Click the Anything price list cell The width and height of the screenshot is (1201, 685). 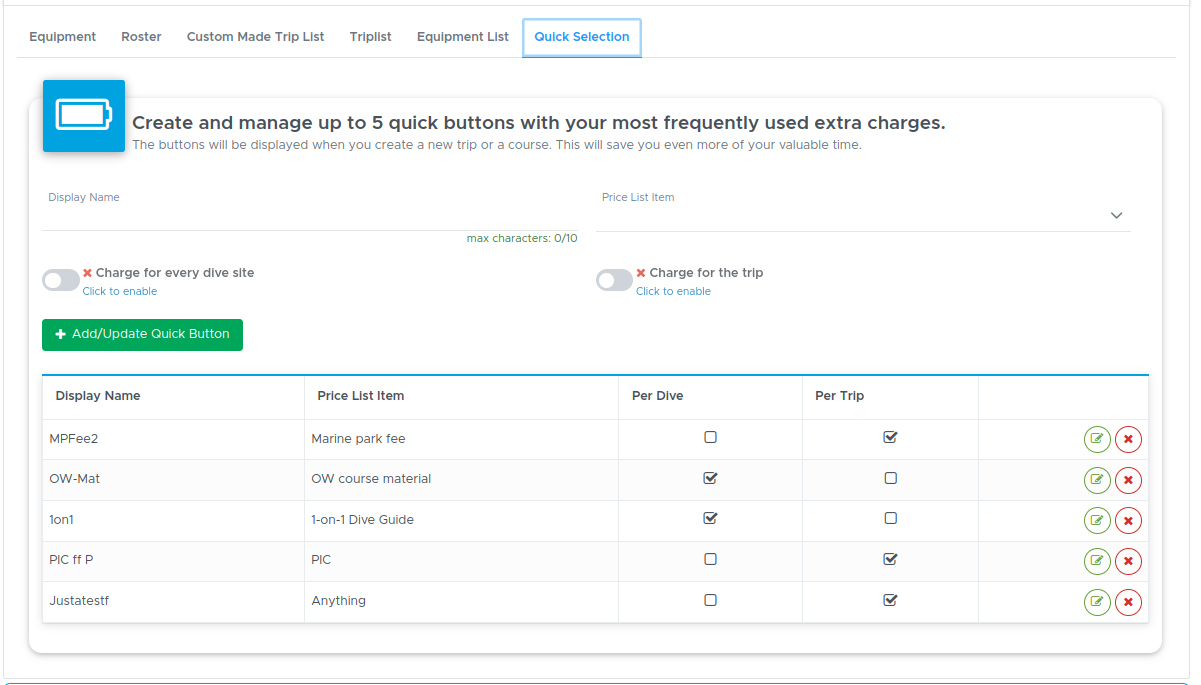coord(461,601)
